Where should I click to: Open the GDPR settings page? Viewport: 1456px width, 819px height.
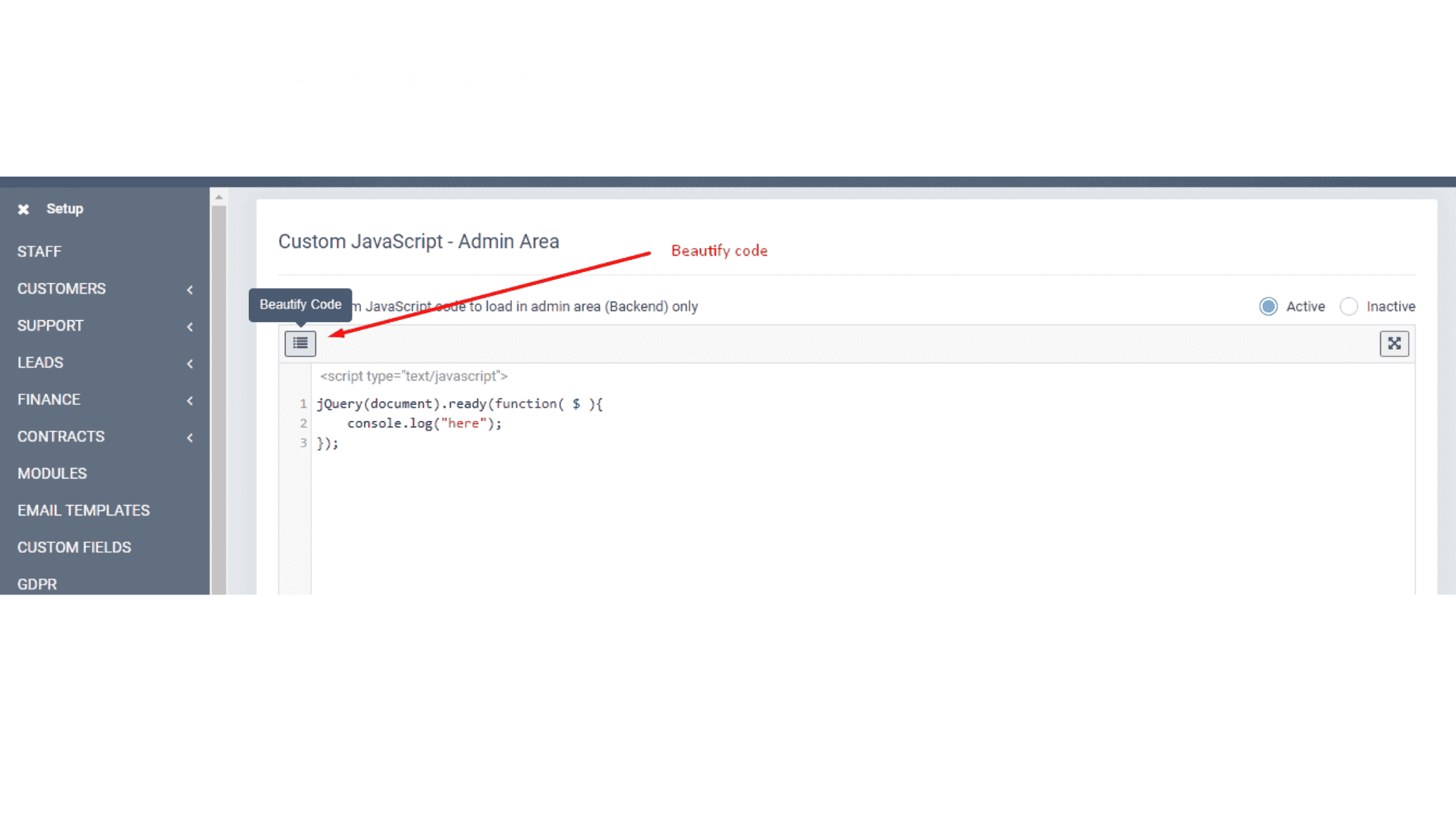(37, 584)
